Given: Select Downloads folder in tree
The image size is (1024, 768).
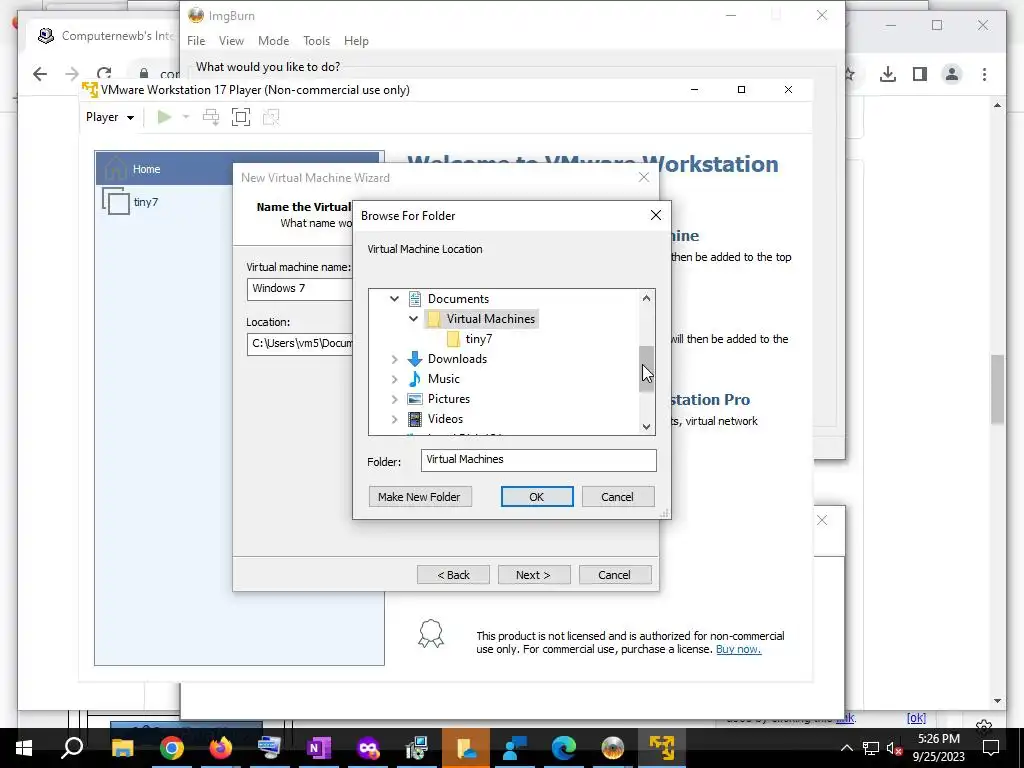Looking at the screenshot, I should [456, 359].
